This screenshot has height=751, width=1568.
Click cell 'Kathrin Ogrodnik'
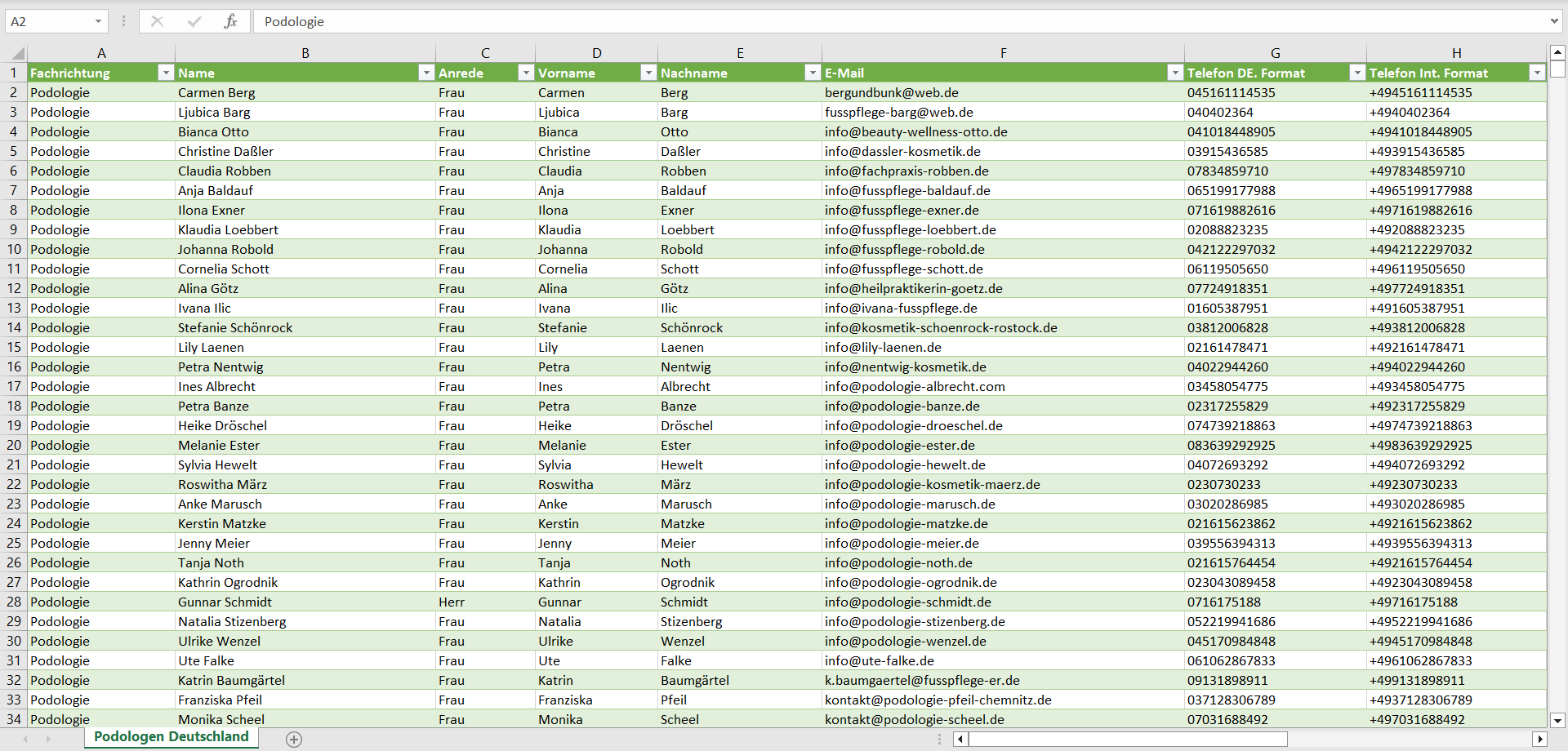click(305, 582)
